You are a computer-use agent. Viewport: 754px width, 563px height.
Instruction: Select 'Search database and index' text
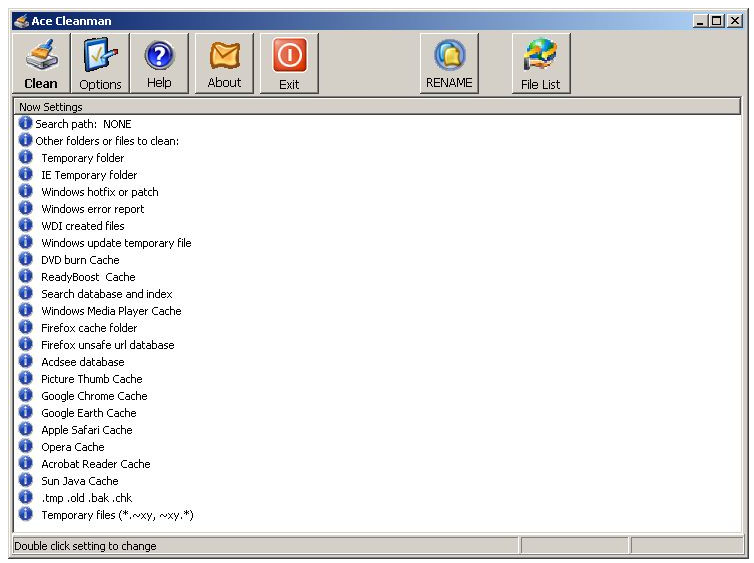coord(107,294)
